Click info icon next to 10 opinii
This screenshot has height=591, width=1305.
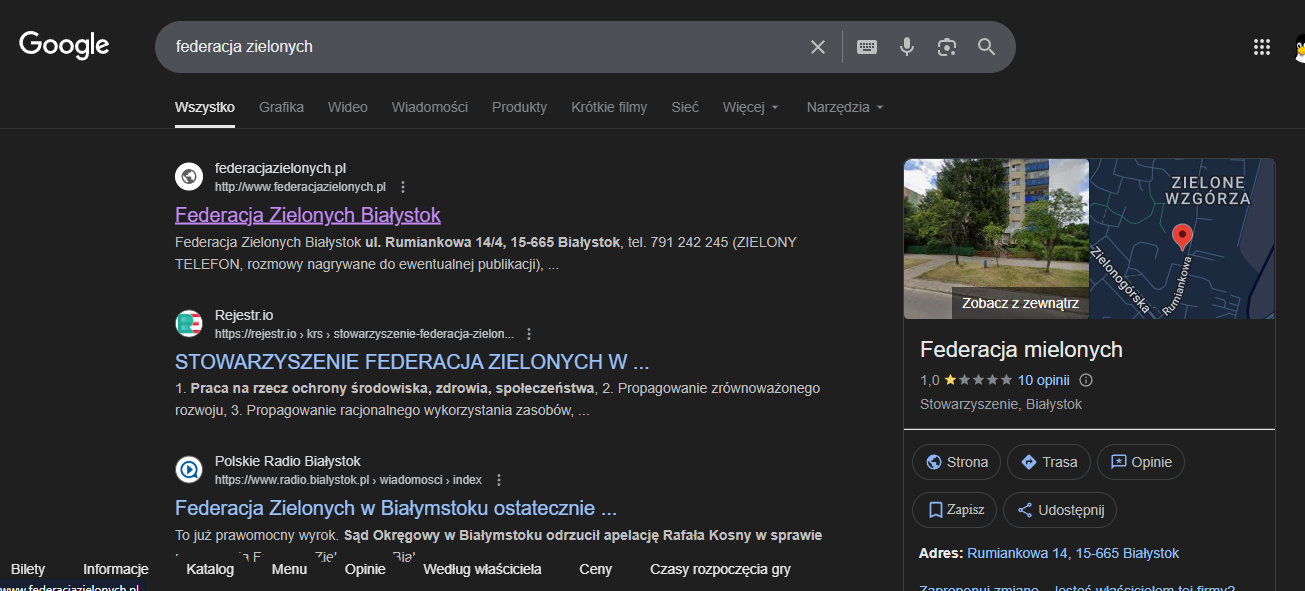click(1087, 380)
